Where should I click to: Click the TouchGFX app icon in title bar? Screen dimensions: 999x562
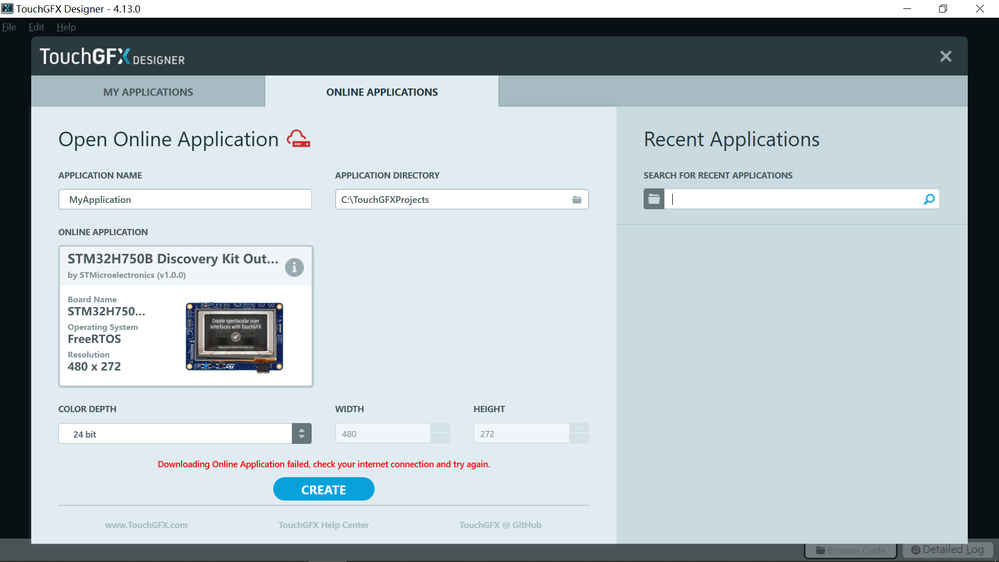pos(7,8)
